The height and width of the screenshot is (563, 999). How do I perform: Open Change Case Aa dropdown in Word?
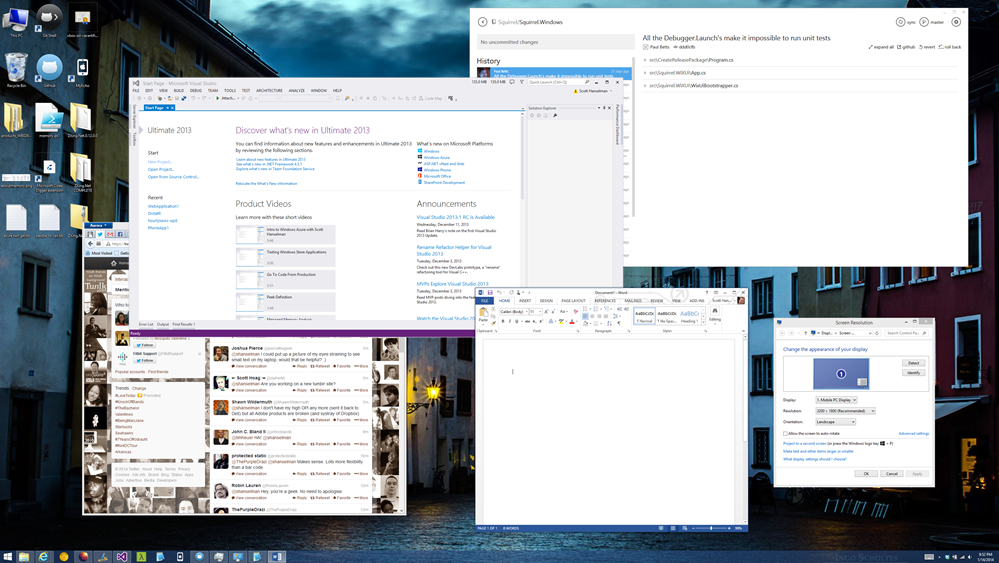tap(563, 311)
